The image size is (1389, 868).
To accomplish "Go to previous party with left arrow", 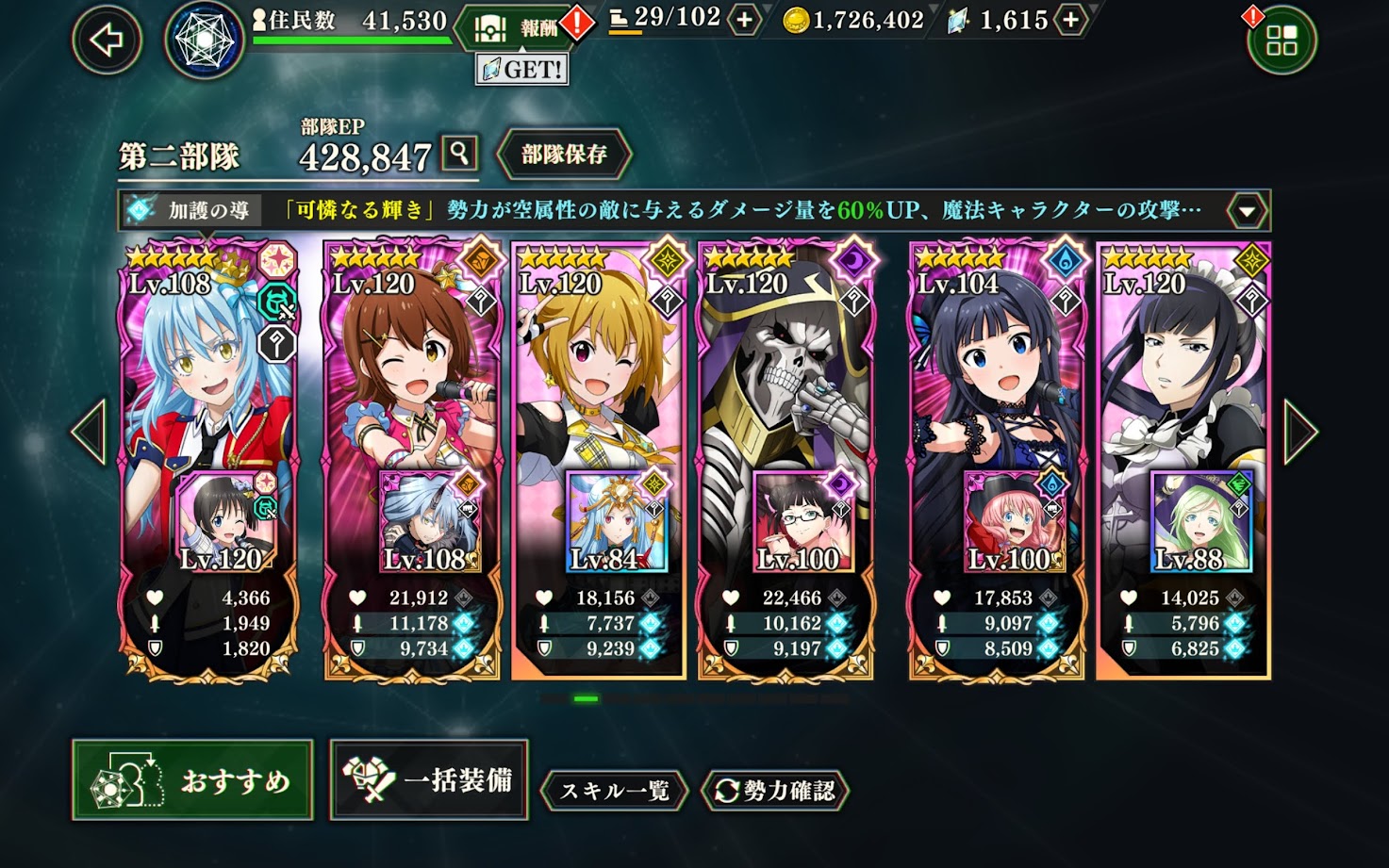I will [91, 432].
